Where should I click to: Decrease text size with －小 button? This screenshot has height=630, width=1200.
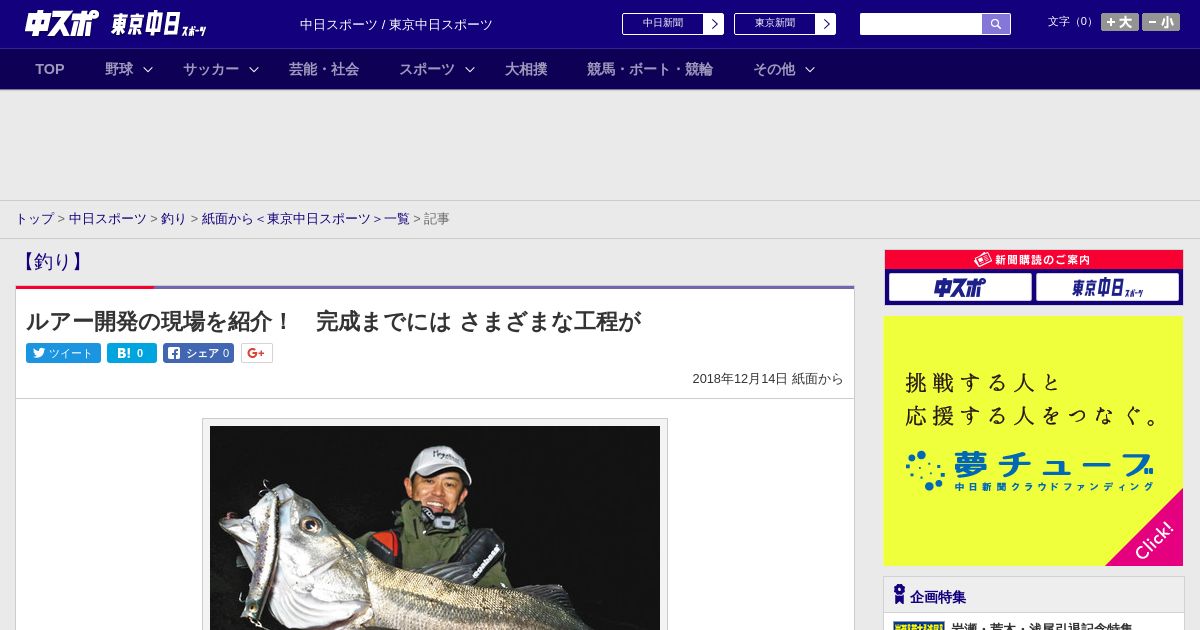coord(1161,22)
